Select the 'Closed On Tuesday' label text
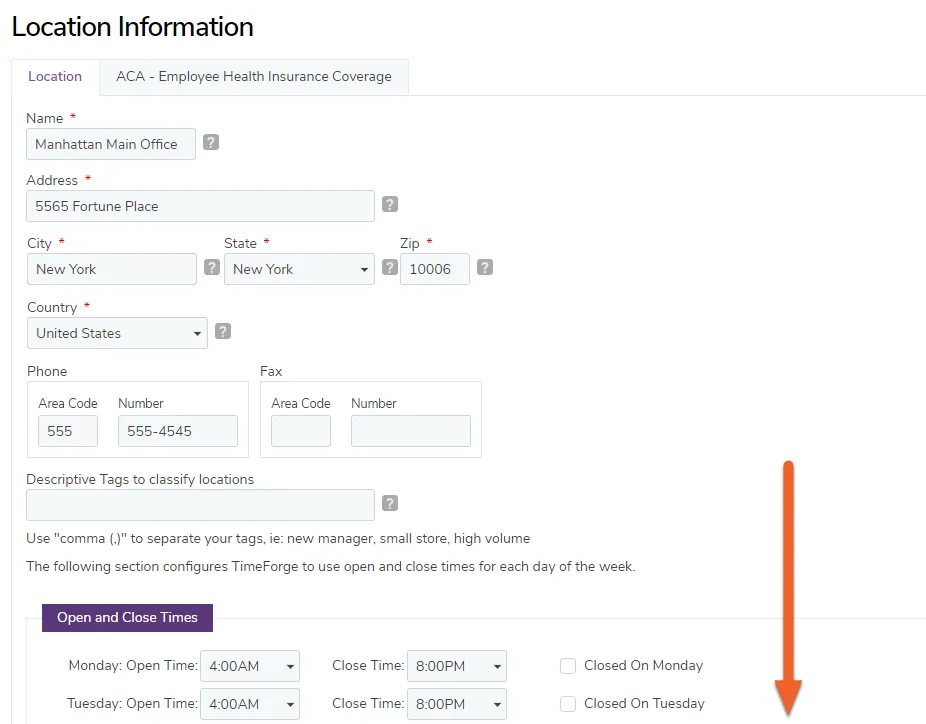The width and height of the screenshot is (926, 724). pos(644,703)
